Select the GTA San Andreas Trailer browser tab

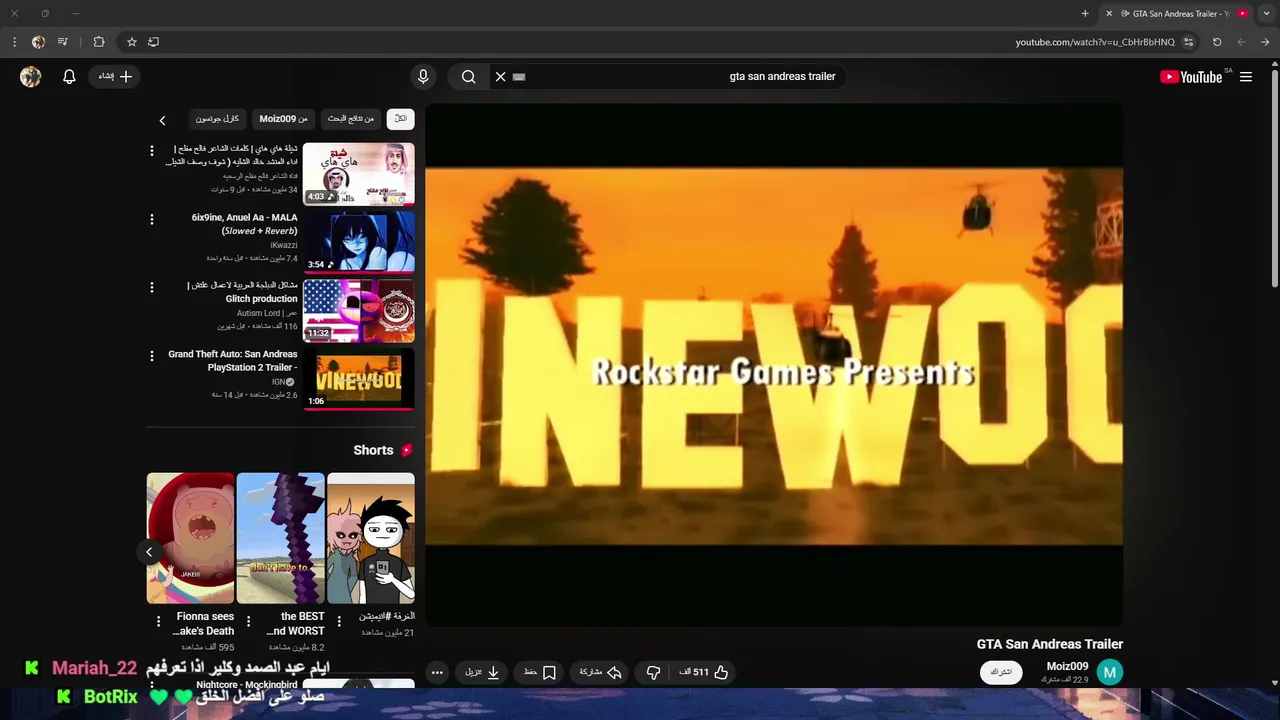(x=1178, y=14)
